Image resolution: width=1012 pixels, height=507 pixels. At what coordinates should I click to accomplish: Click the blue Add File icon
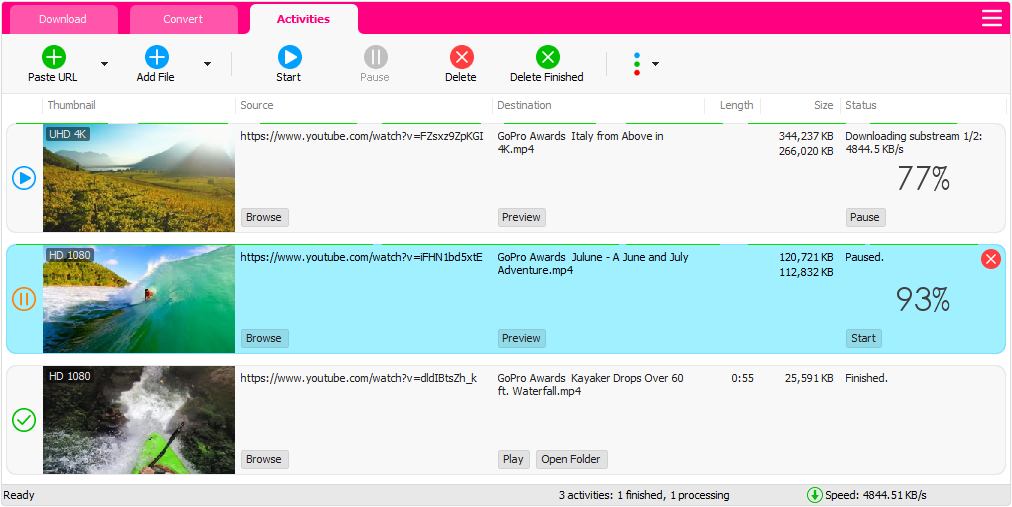click(156, 57)
